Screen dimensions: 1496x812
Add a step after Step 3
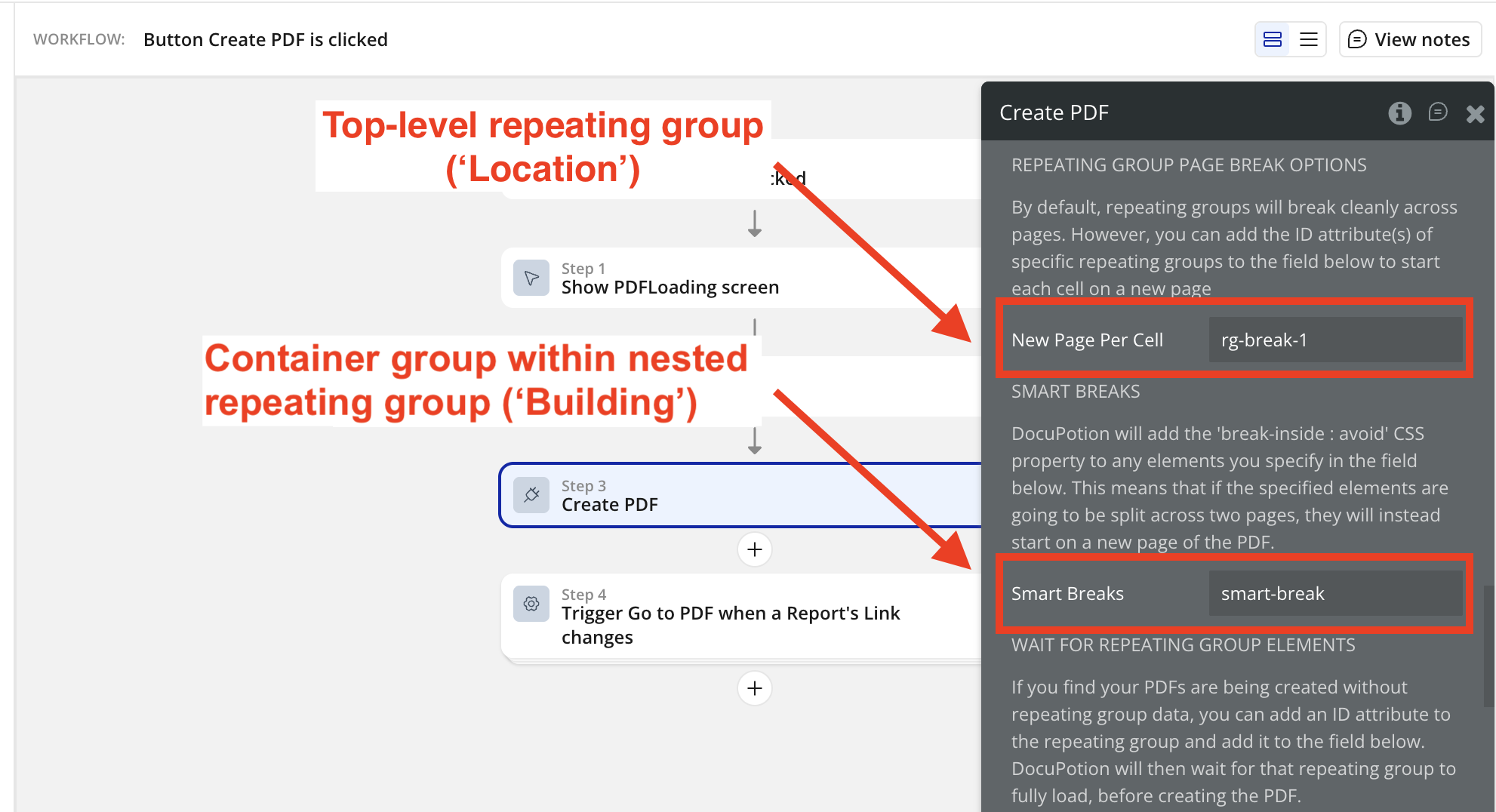[755, 549]
